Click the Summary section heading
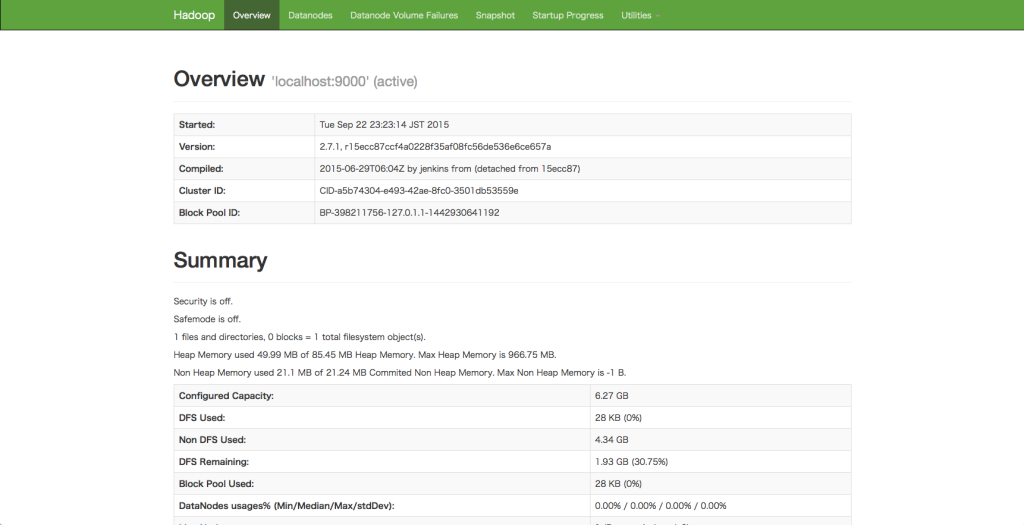1024x525 pixels. [x=220, y=261]
